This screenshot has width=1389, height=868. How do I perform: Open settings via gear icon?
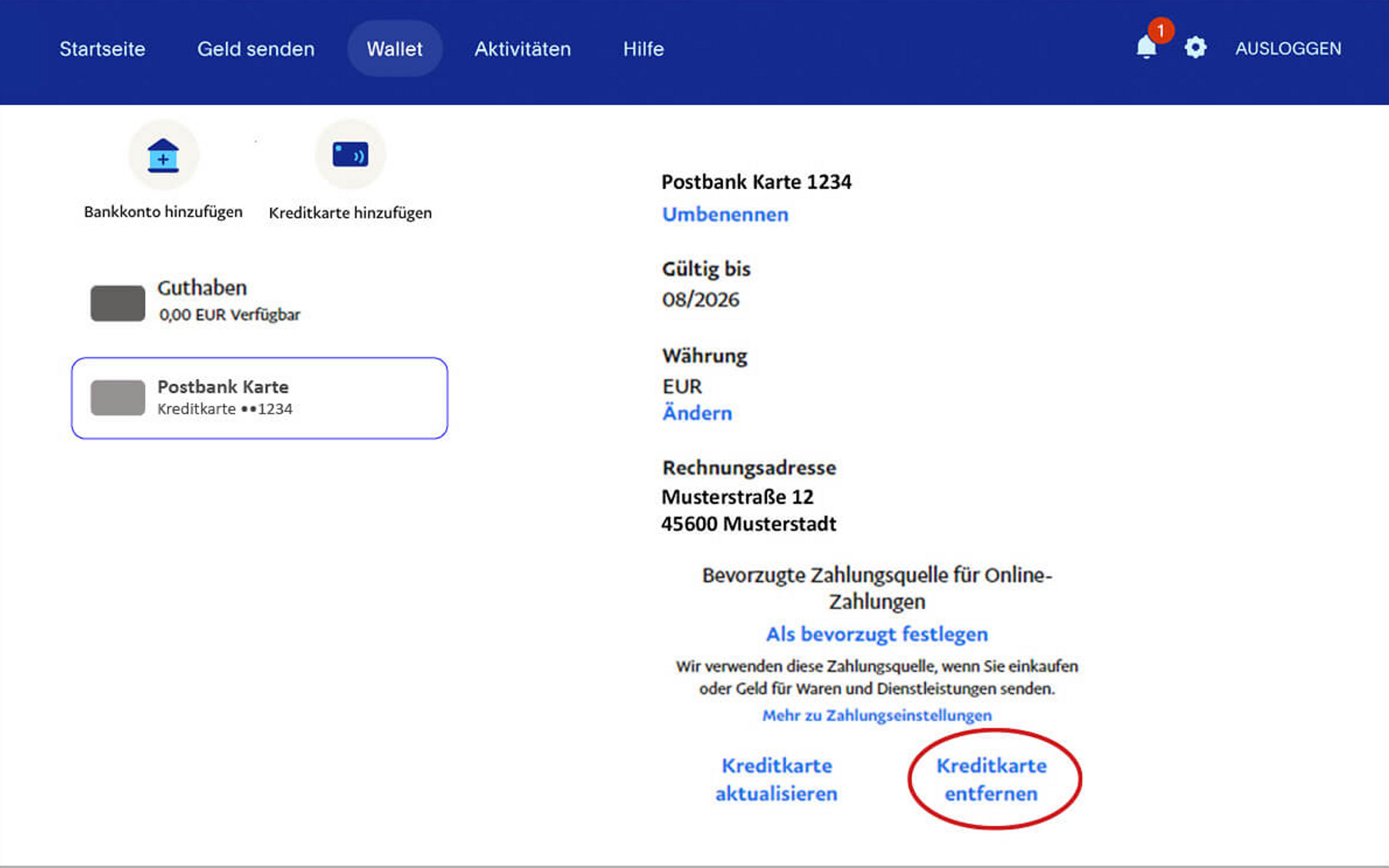coord(1195,48)
